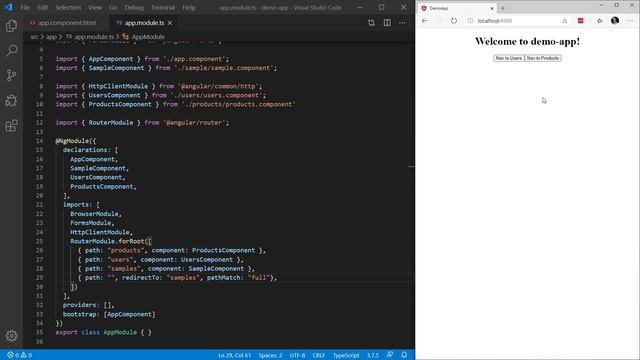The height and width of the screenshot is (360, 640).
Task: Open the View menu
Action: tap(95, 7)
